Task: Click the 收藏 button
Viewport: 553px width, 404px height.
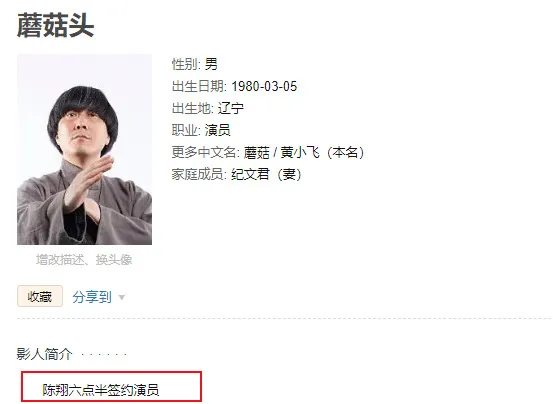Action: pos(40,296)
